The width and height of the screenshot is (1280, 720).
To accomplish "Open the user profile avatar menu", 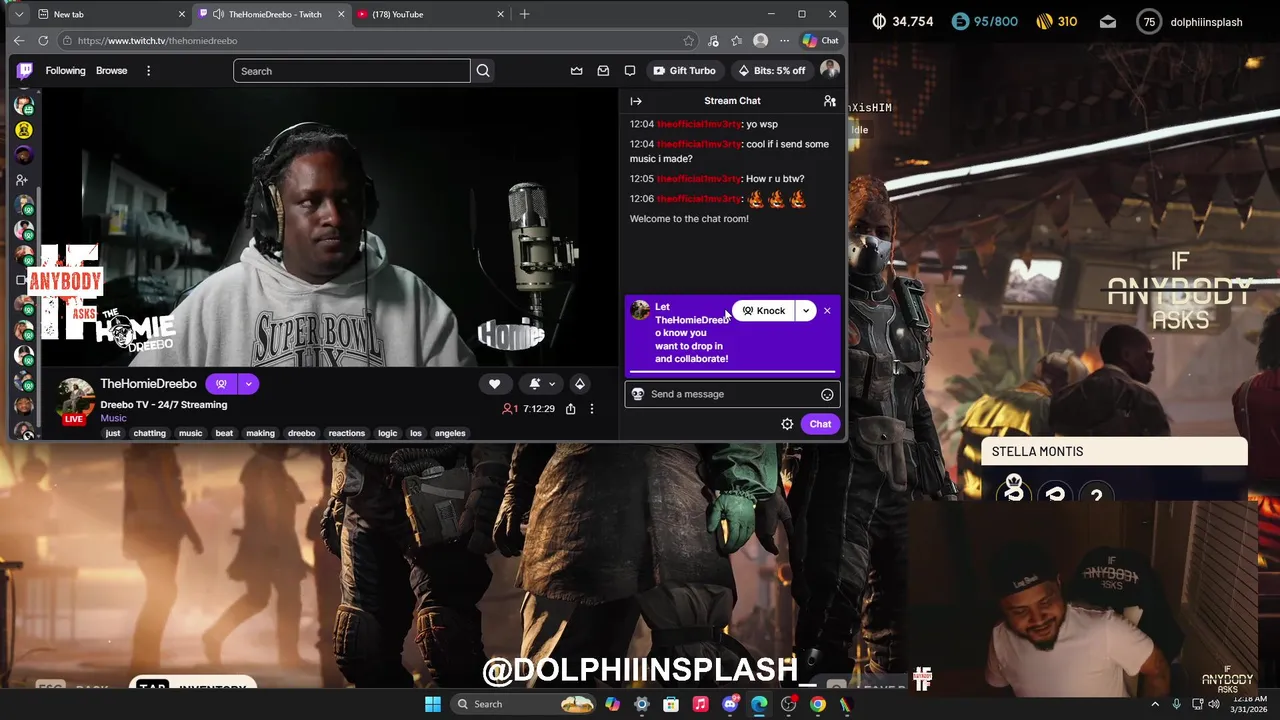I will point(829,70).
